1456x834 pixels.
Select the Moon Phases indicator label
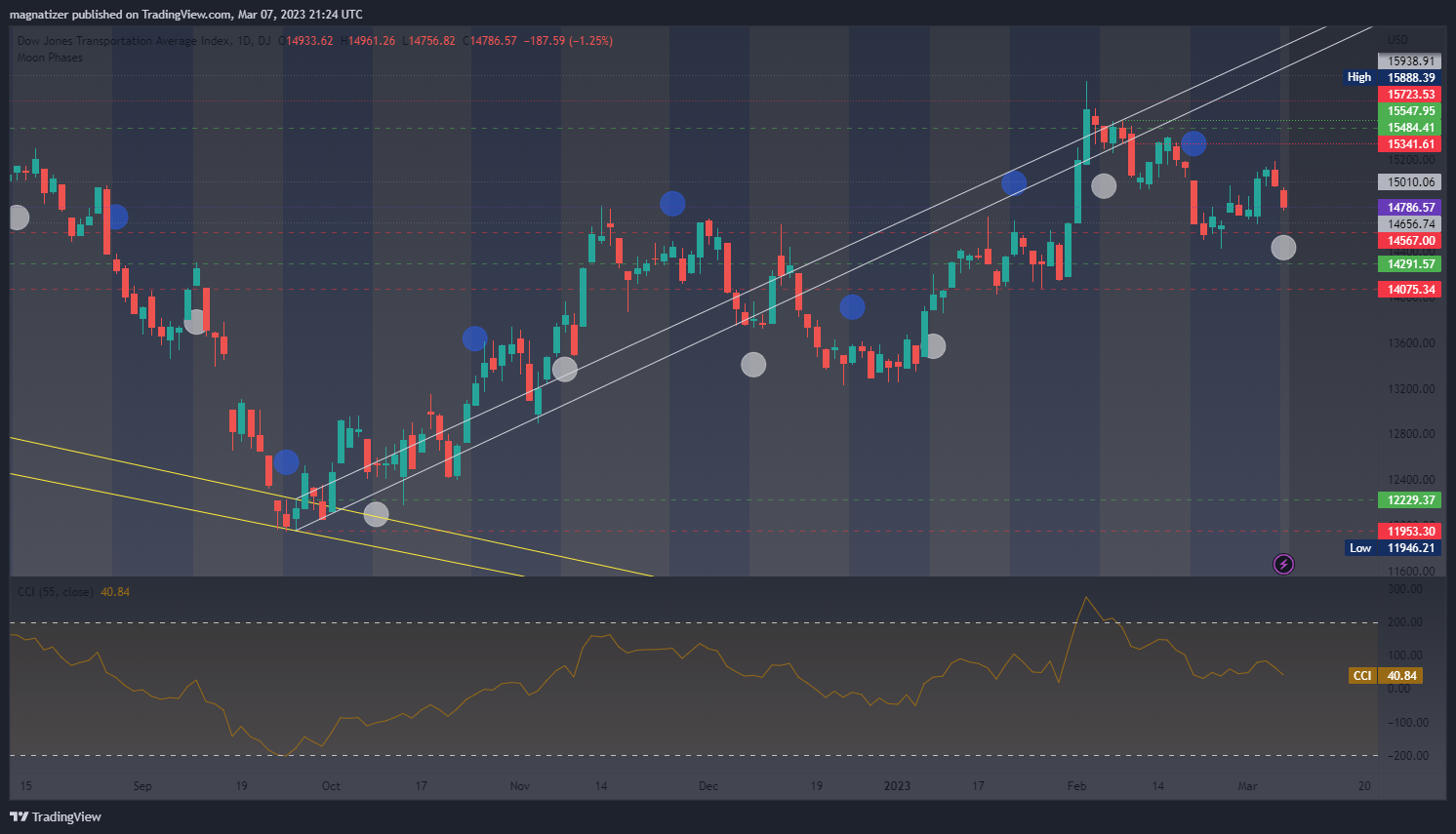50,58
